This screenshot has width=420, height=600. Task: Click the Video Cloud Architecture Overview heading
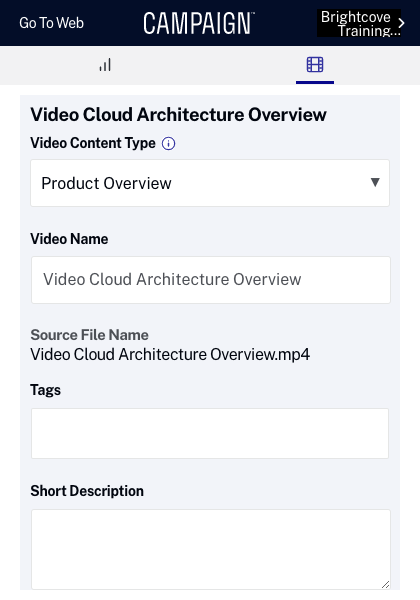click(178, 114)
